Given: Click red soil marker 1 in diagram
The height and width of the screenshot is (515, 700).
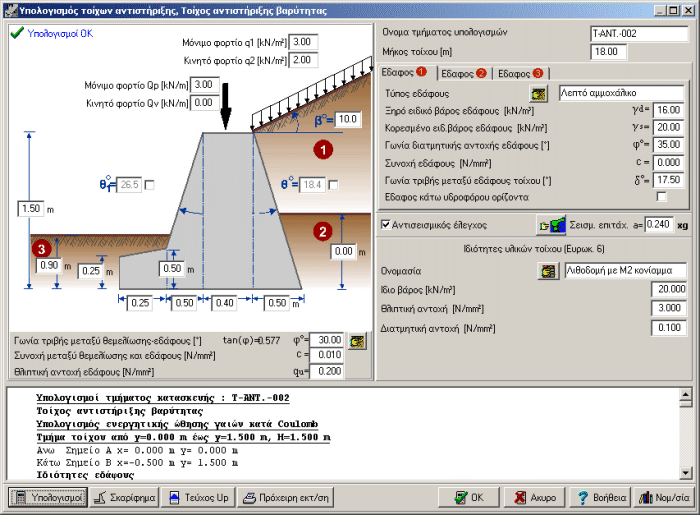Looking at the screenshot, I should [322, 150].
